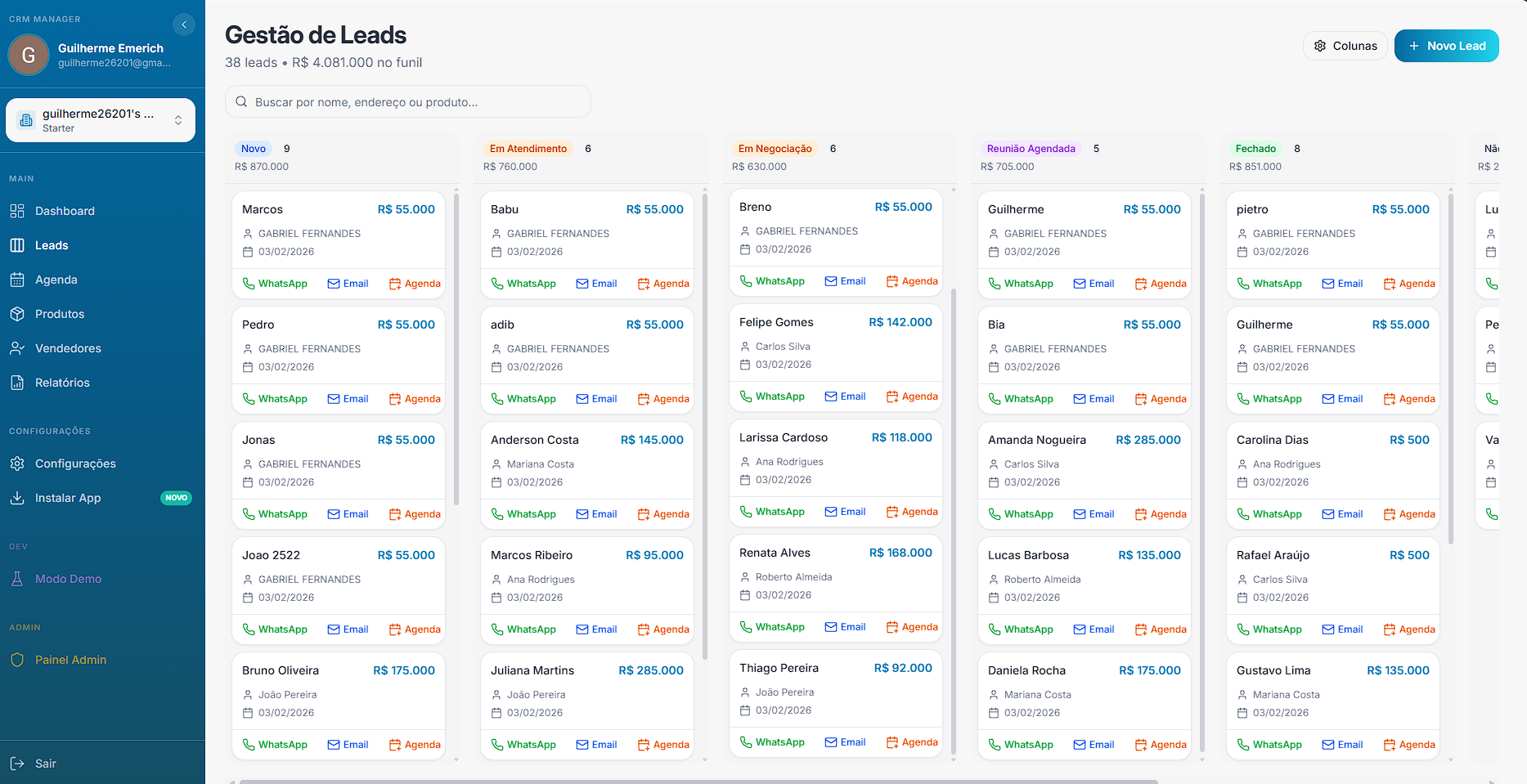Screen dimensions: 1527x784
Task: Select Instalar App
Action: [x=102, y=498]
